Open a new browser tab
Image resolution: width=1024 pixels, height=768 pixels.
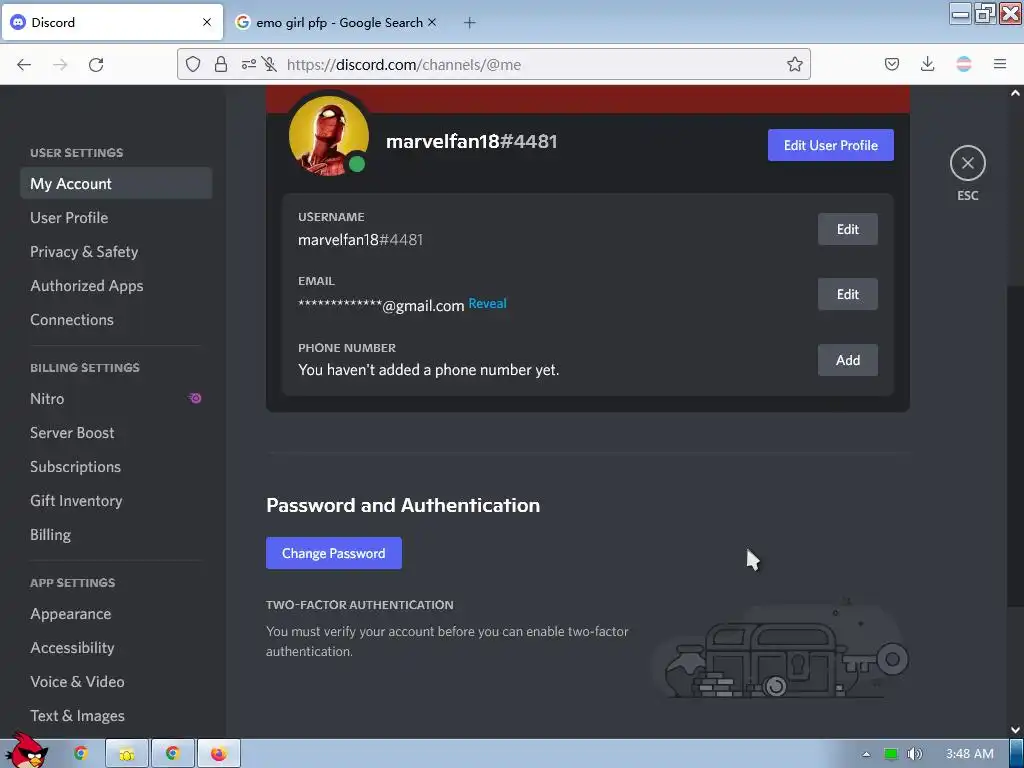(470, 23)
